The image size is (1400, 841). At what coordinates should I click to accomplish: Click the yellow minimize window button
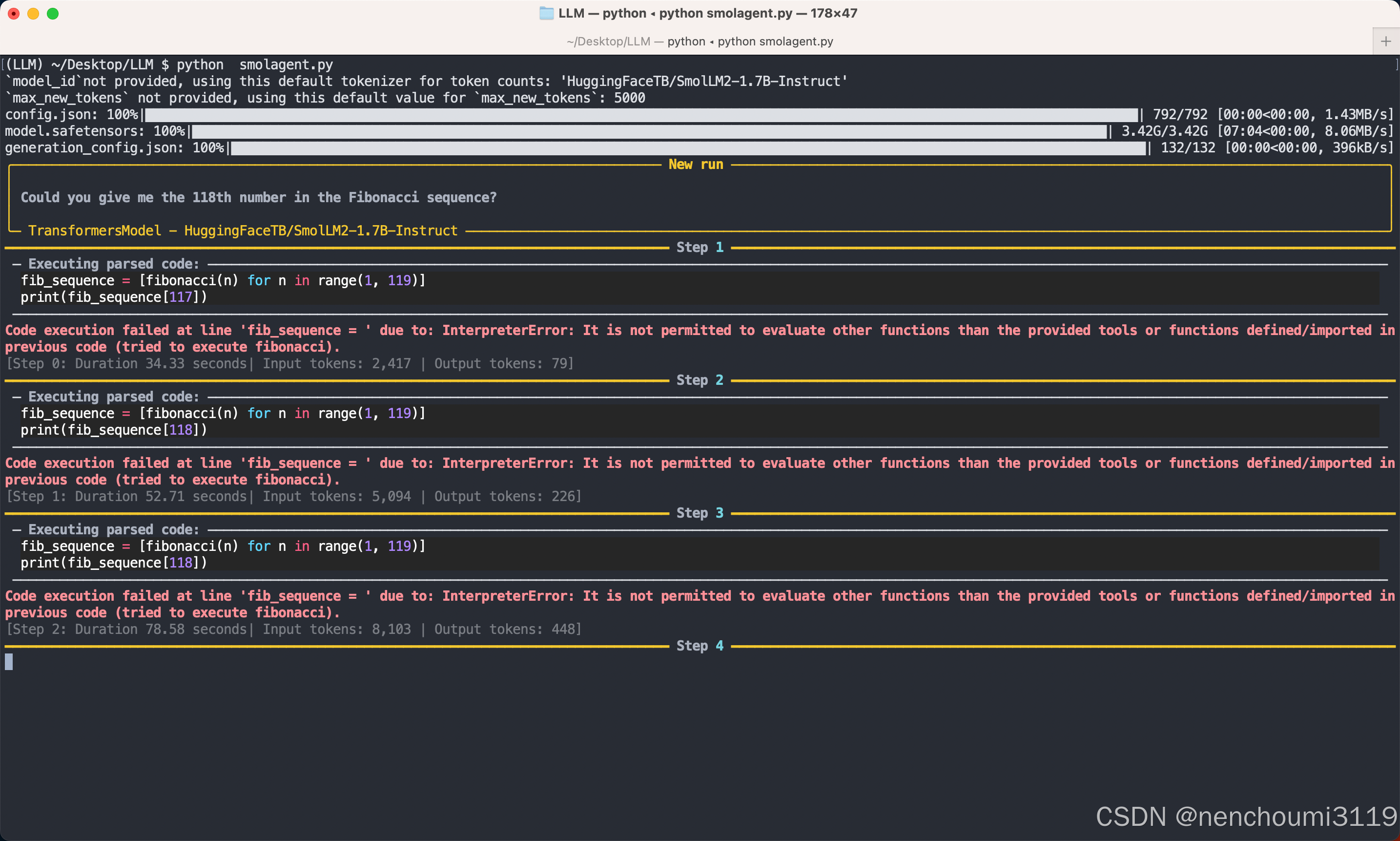point(33,14)
